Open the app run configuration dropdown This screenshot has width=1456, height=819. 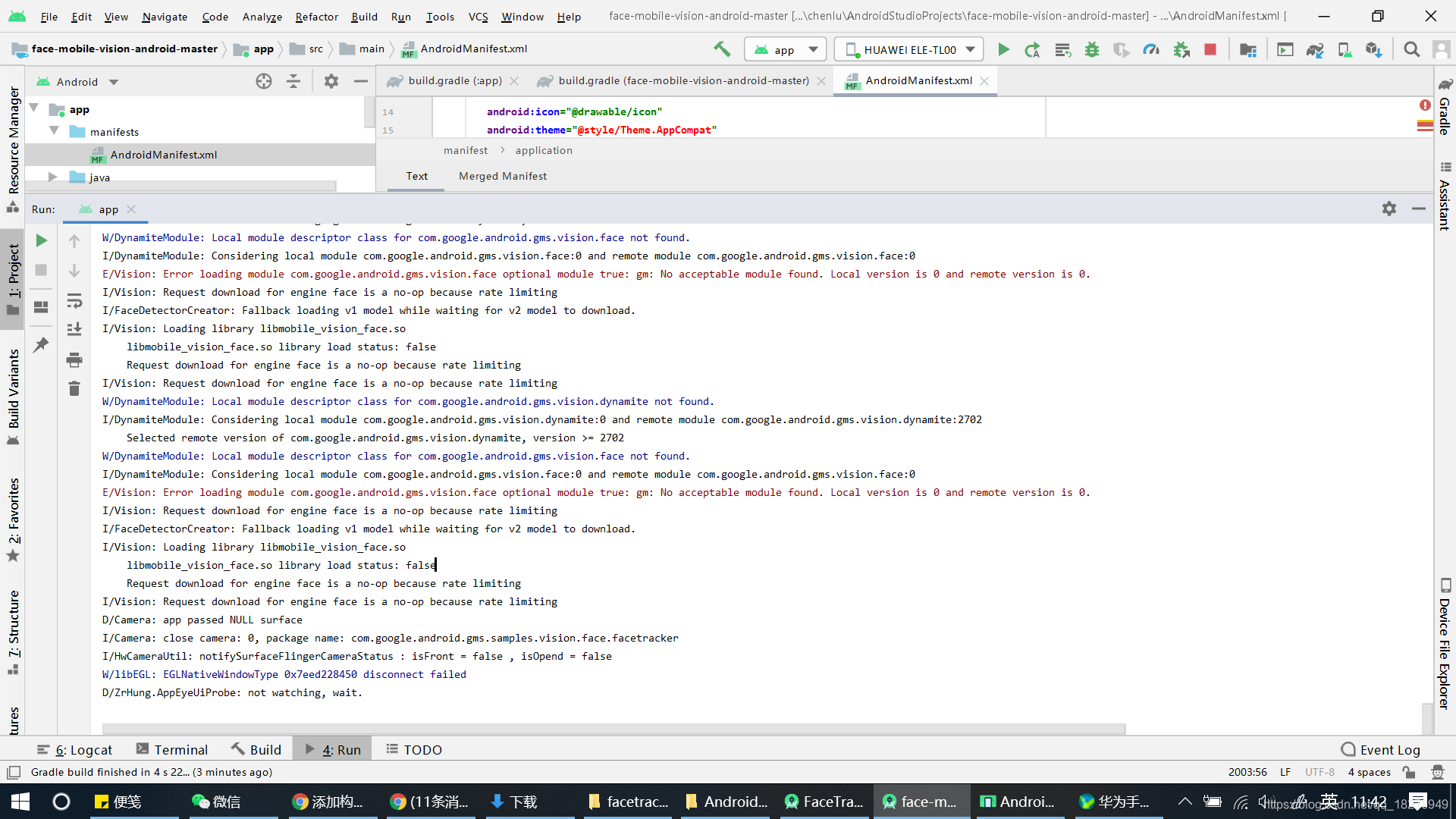point(786,50)
